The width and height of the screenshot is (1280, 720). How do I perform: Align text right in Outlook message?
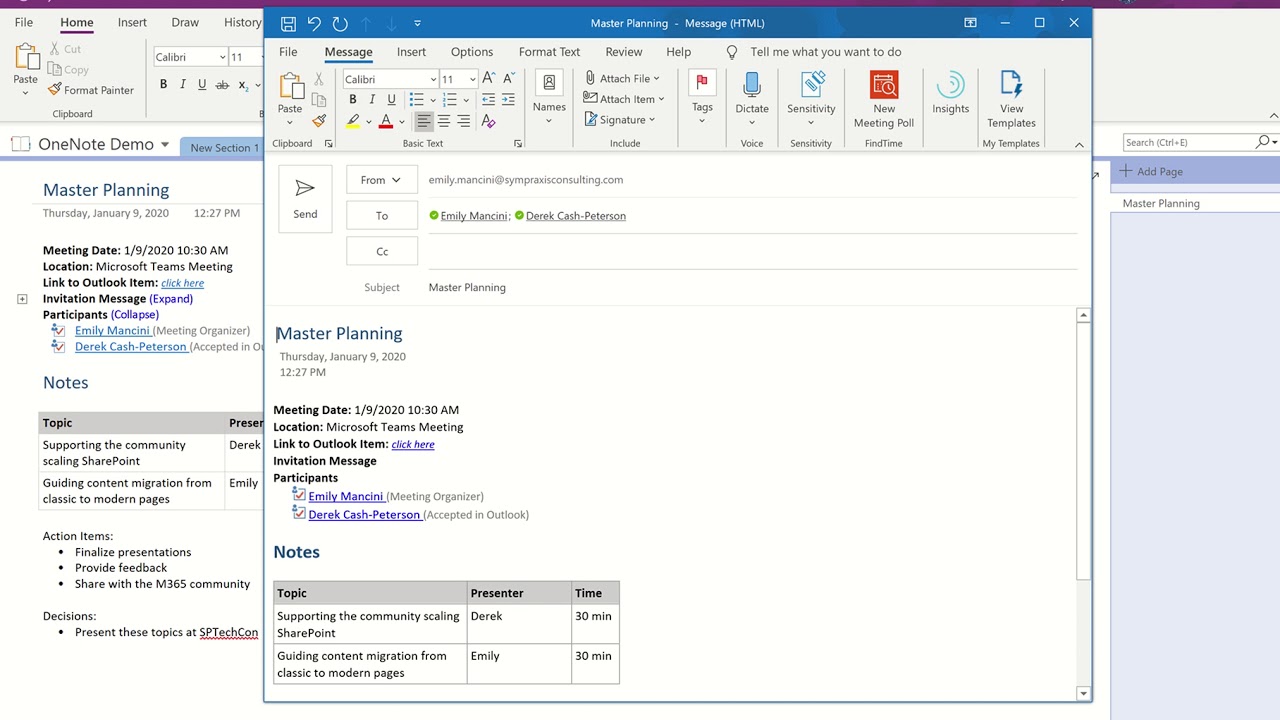463,121
